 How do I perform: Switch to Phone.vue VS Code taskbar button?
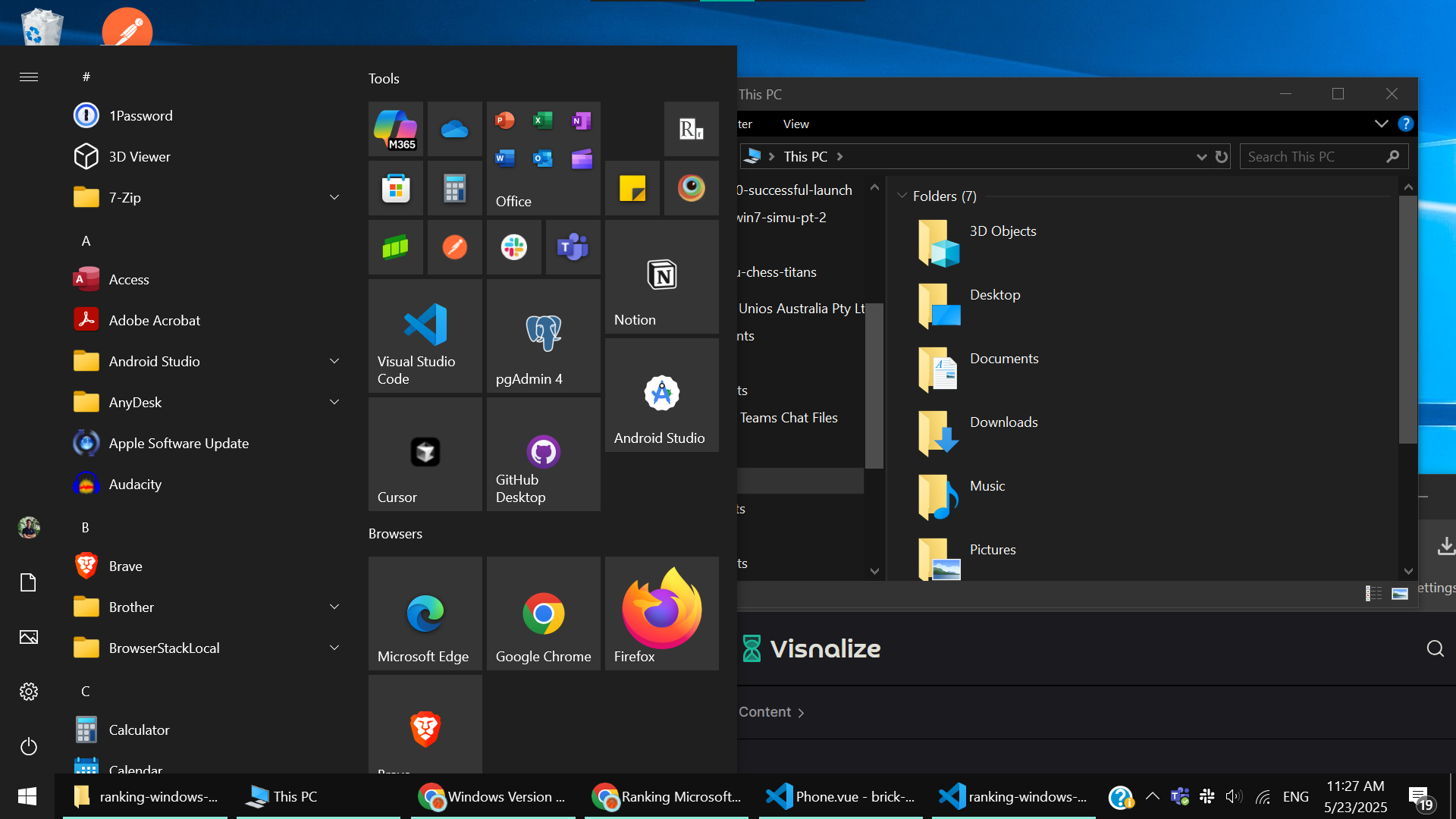840,796
